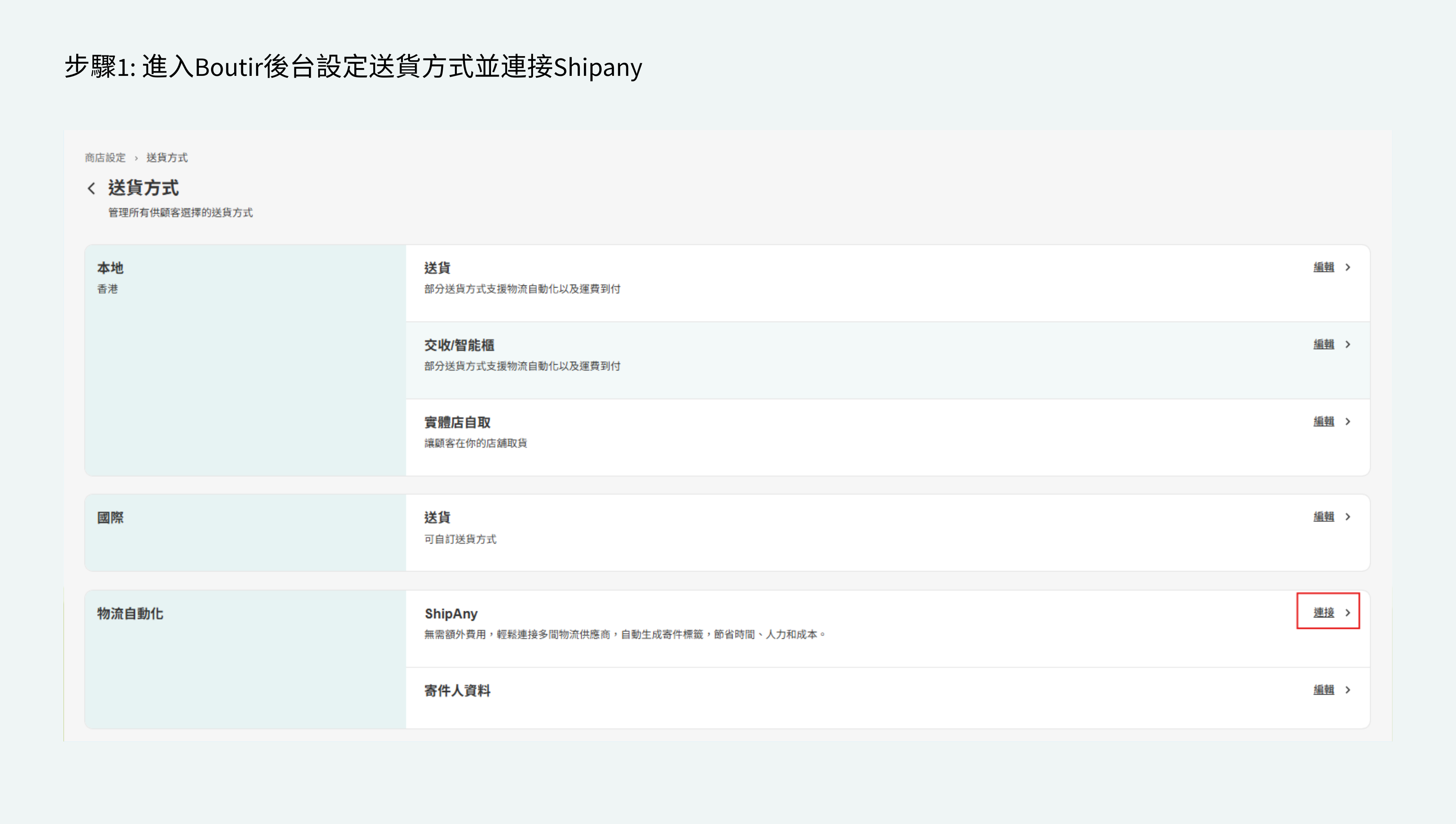Click chevron arrow on 實體店自取 row

[1348, 421]
